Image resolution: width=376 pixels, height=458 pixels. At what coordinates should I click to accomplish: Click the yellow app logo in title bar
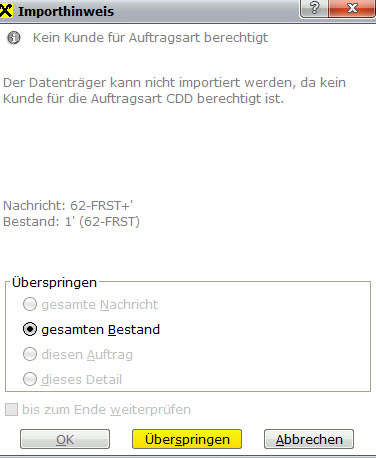click(6, 11)
